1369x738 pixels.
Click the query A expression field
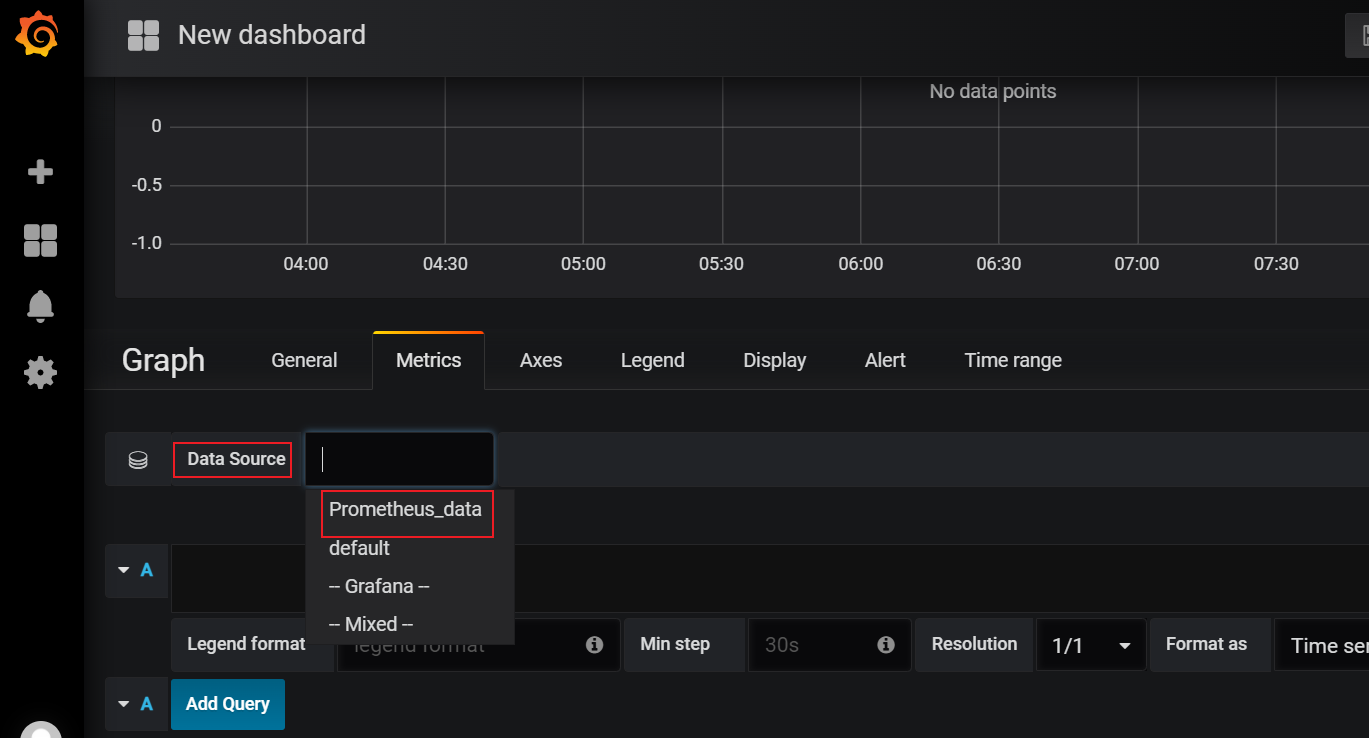(770, 578)
